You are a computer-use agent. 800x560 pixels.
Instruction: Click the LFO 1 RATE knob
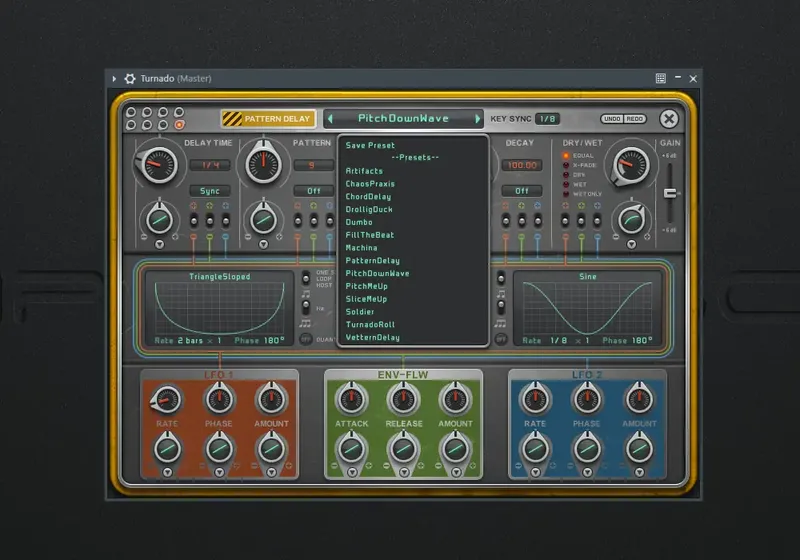click(x=166, y=400)
